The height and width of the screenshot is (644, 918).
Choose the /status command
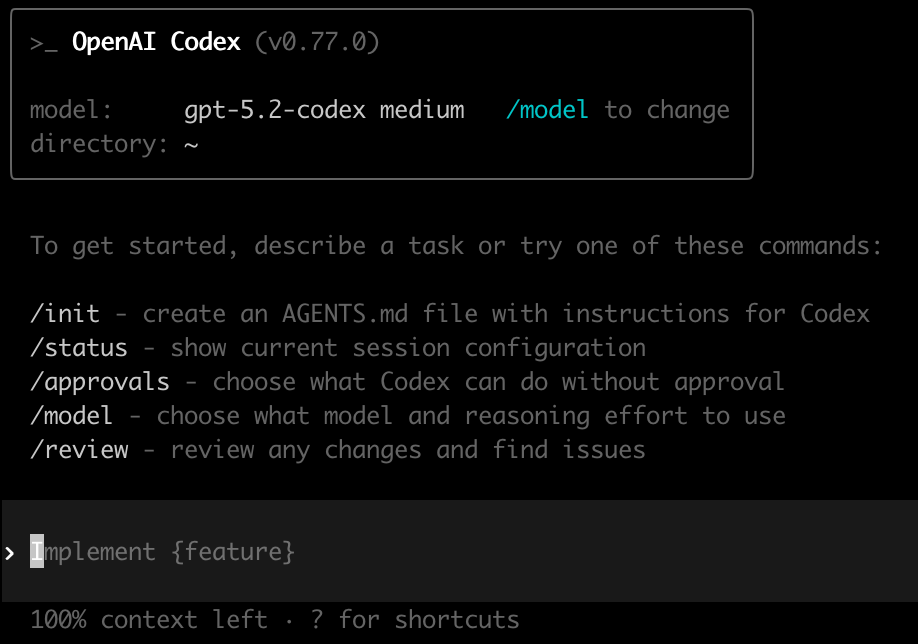click(79, 348)
